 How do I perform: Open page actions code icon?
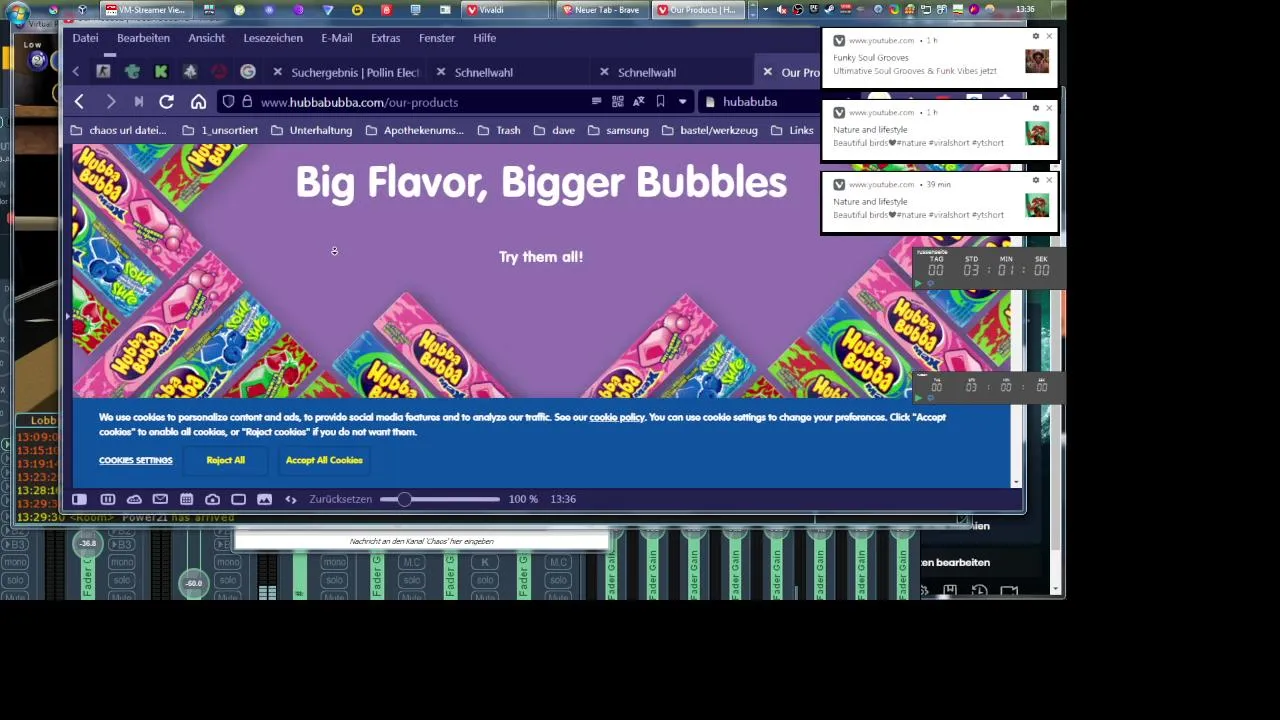pyautogui.click(x=291, y=499)
